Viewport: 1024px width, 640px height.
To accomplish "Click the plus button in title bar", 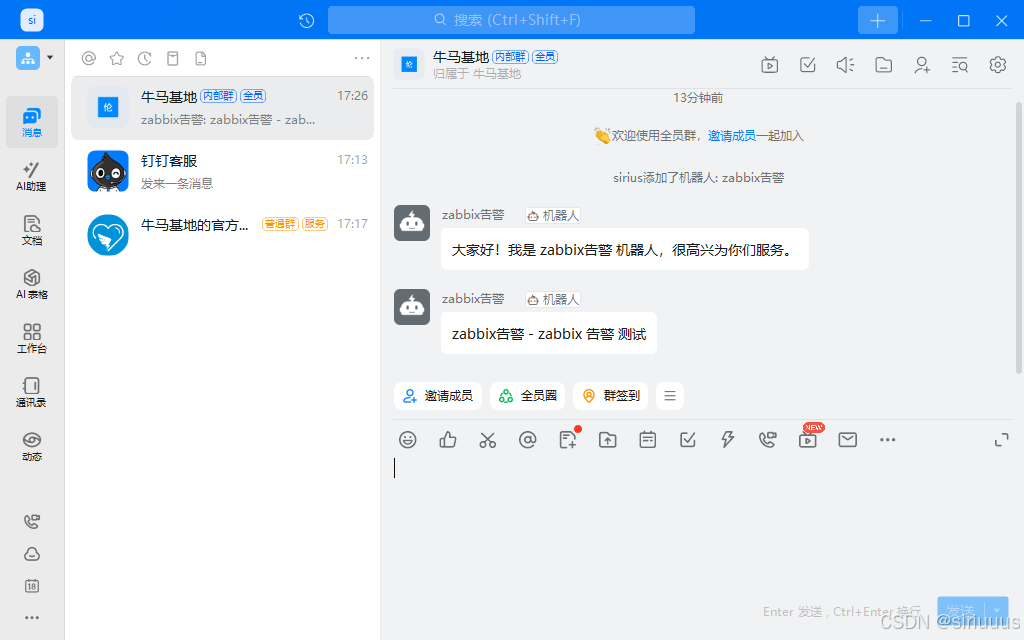I will point(878,20).
